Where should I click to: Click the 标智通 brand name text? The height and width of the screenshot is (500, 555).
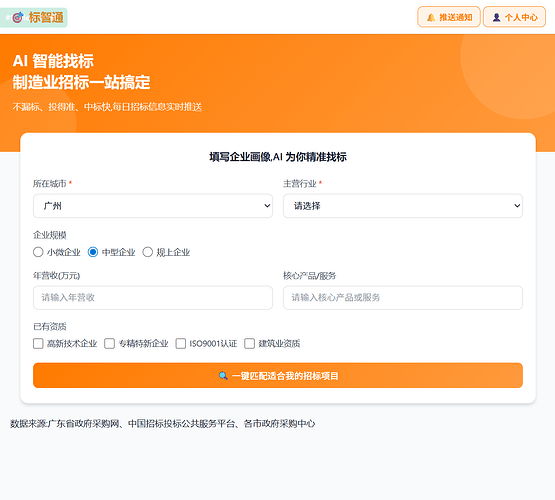click(46, 17)
